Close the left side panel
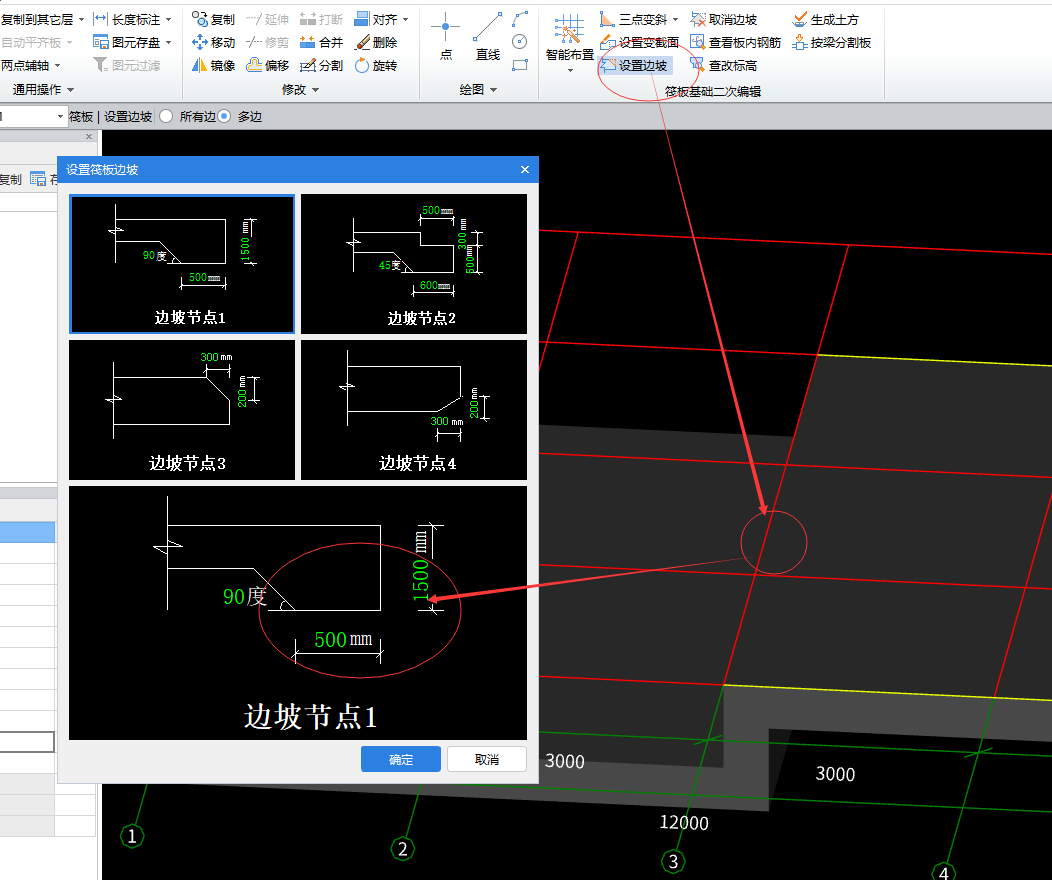1052x880 pixels. pyautogui.click(x=89, y=136)
